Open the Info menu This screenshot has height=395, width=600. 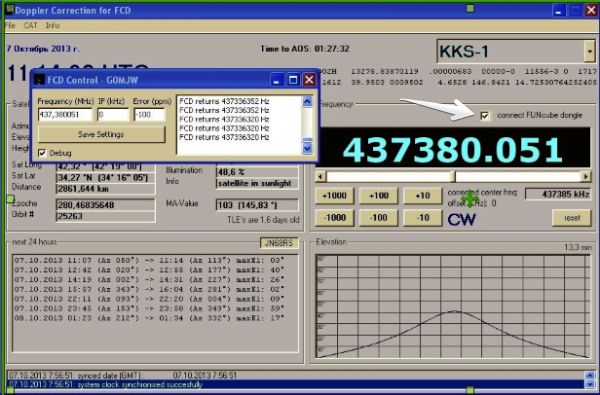53,25
